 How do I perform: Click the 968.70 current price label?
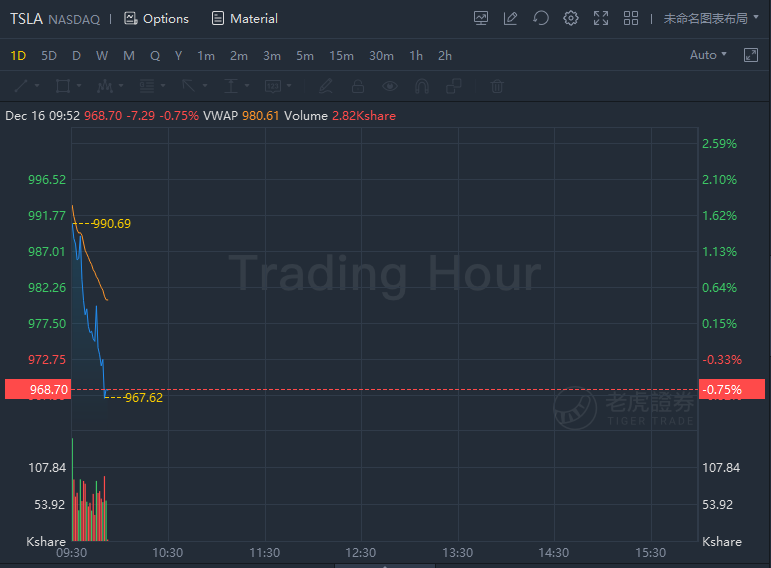coord(38,389)
